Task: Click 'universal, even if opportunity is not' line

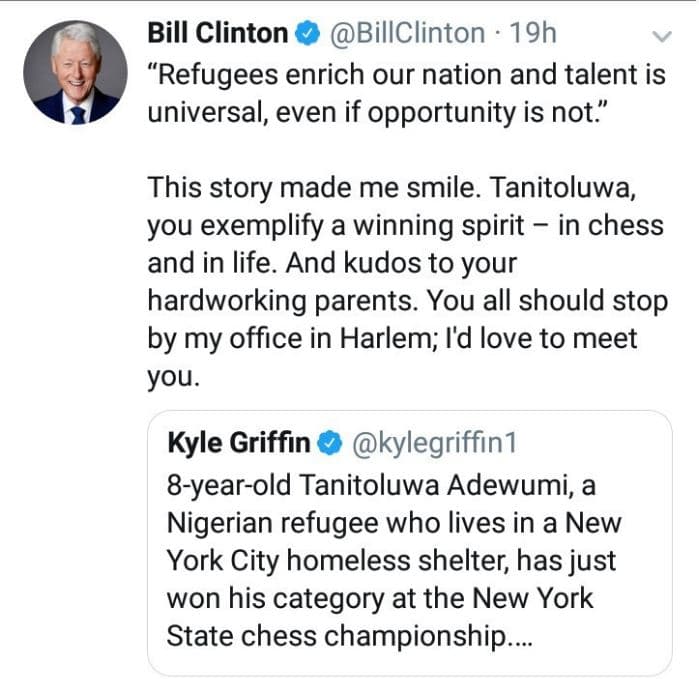Action: click(378, 112)
